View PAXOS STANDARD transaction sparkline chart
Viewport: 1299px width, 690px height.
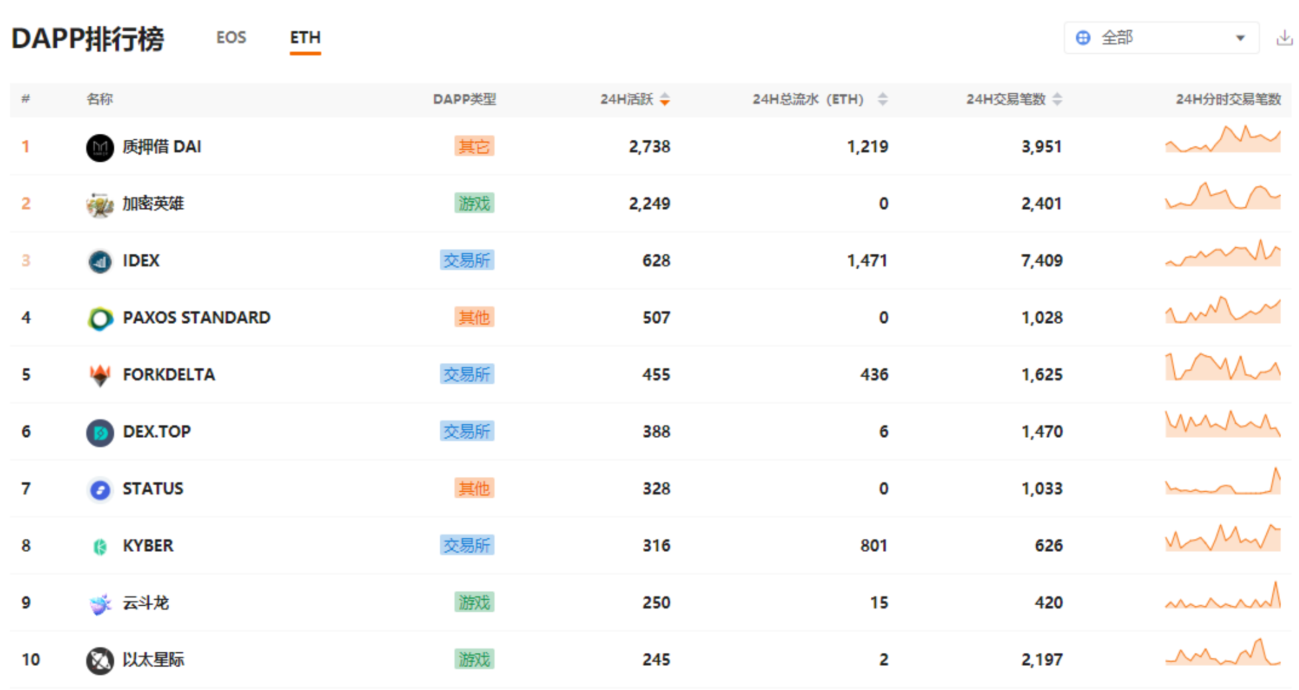click(1223, 310)
